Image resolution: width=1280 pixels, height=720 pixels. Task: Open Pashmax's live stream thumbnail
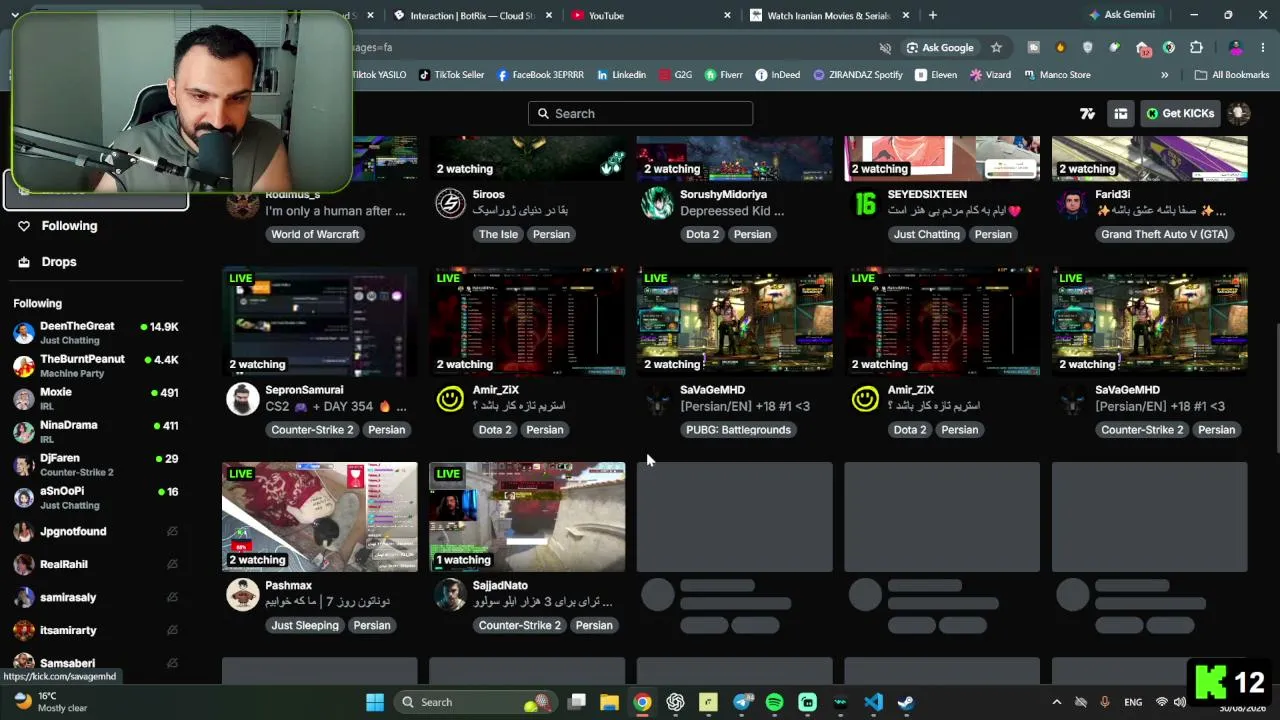point(320,517)
